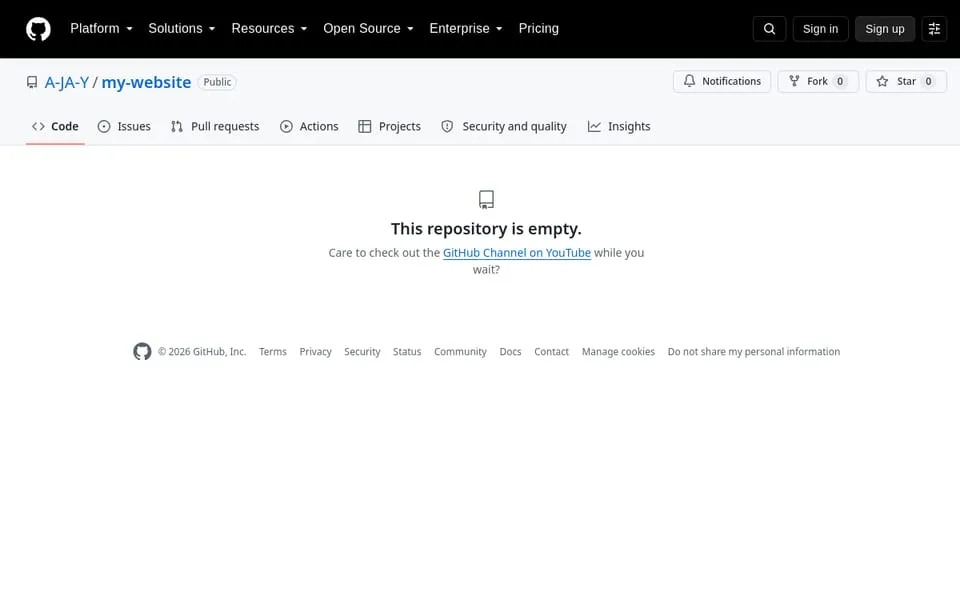Click the Star button label

pos(906,81)
